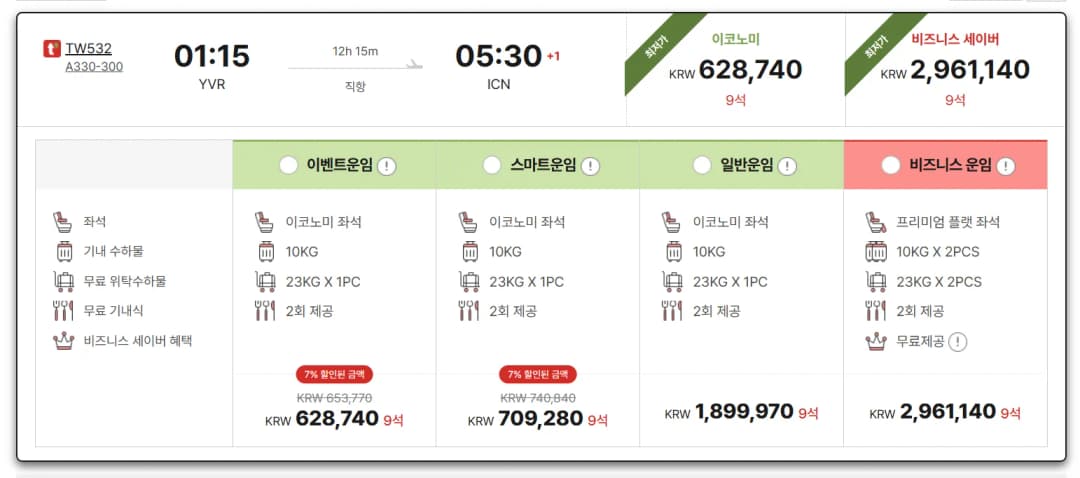1080x478 pixels.
Task: Click info icon next to 스마트운임
Action: (x=590, y=166)
